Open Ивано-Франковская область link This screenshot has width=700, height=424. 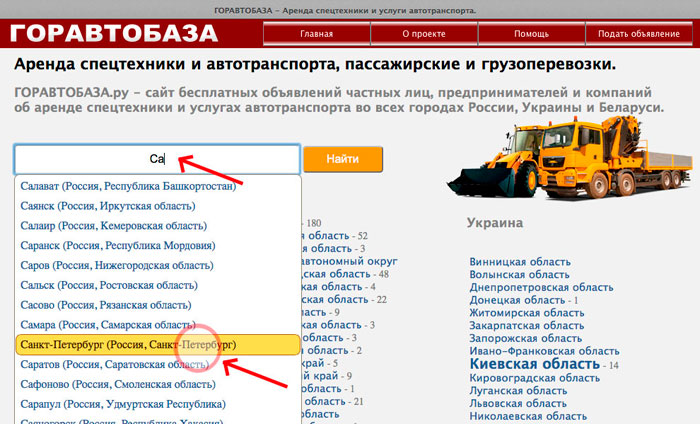tap(544, 351)
